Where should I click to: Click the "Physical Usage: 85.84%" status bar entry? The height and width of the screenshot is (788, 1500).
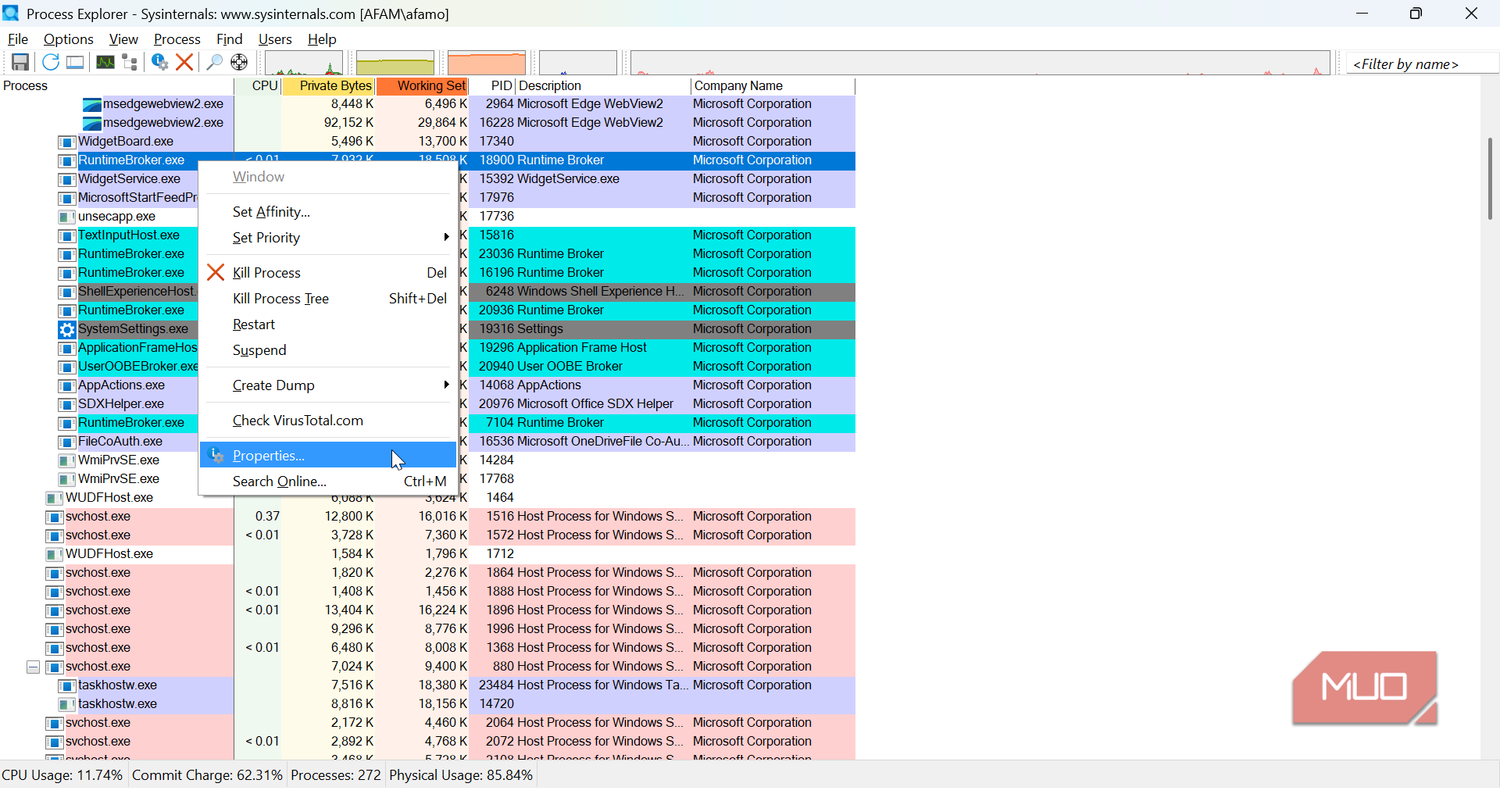click(461, 775)
